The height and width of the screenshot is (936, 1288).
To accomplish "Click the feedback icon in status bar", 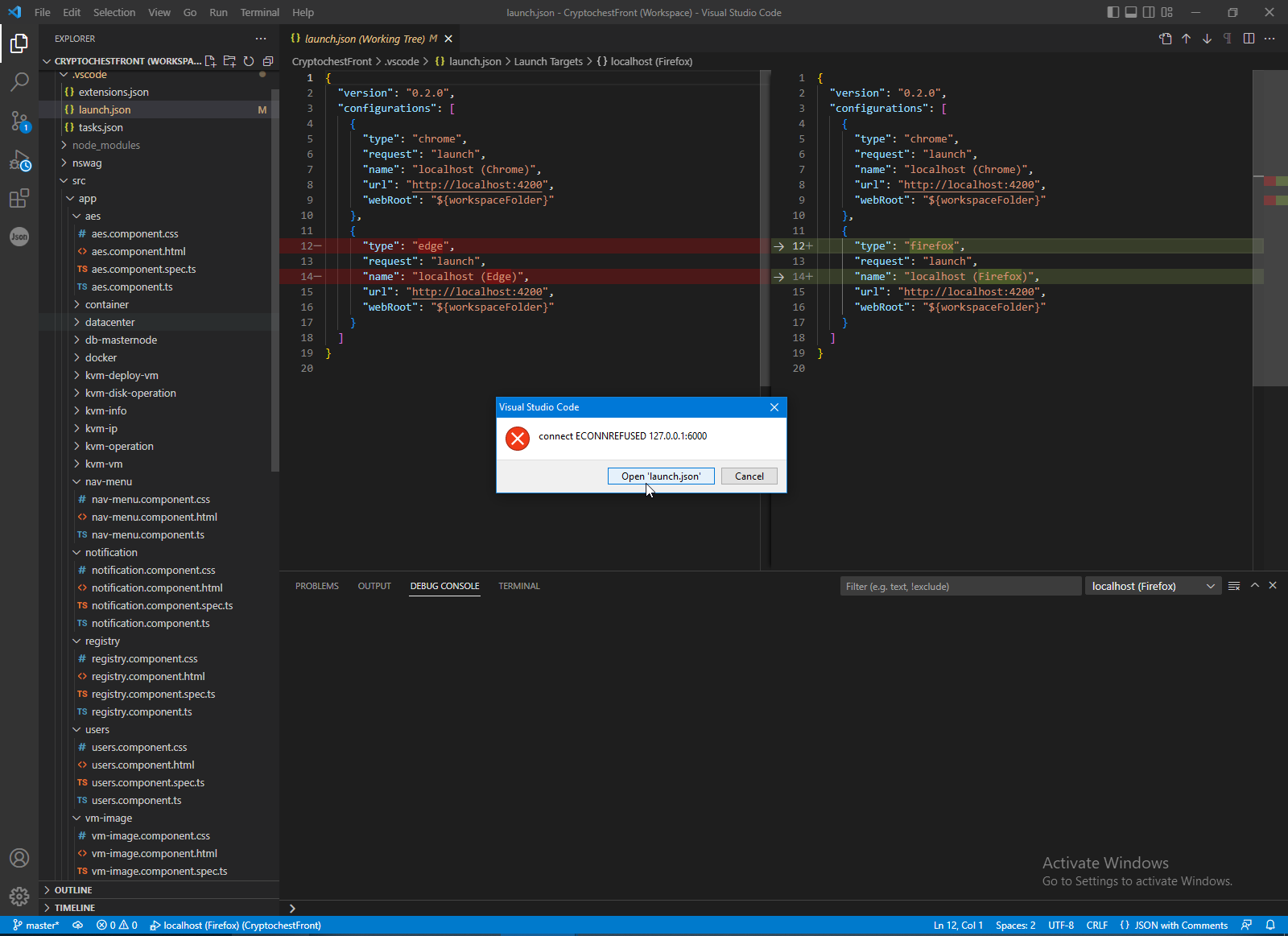I will point(1247,926).
